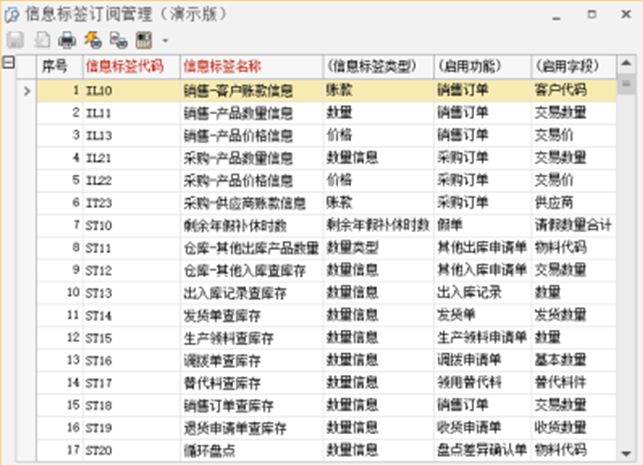Screen dimensions: 643x465
Task: Click the quick print lightning icon
Action: click(93, 40)
